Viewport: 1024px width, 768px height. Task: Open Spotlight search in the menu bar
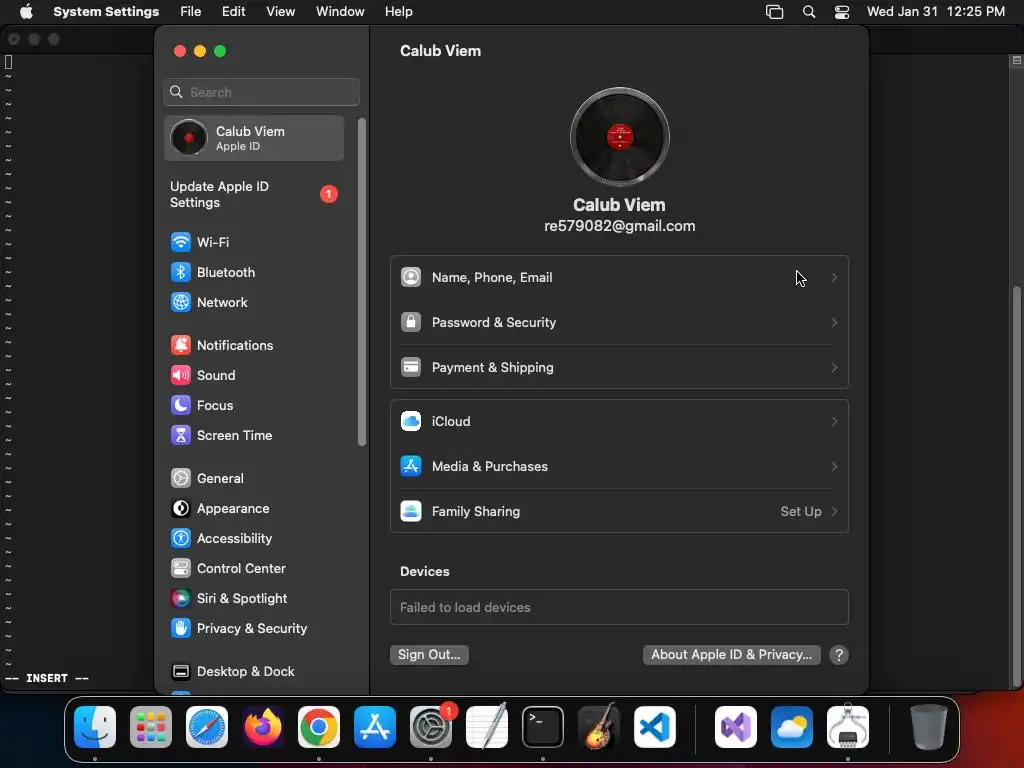(808, 12)
